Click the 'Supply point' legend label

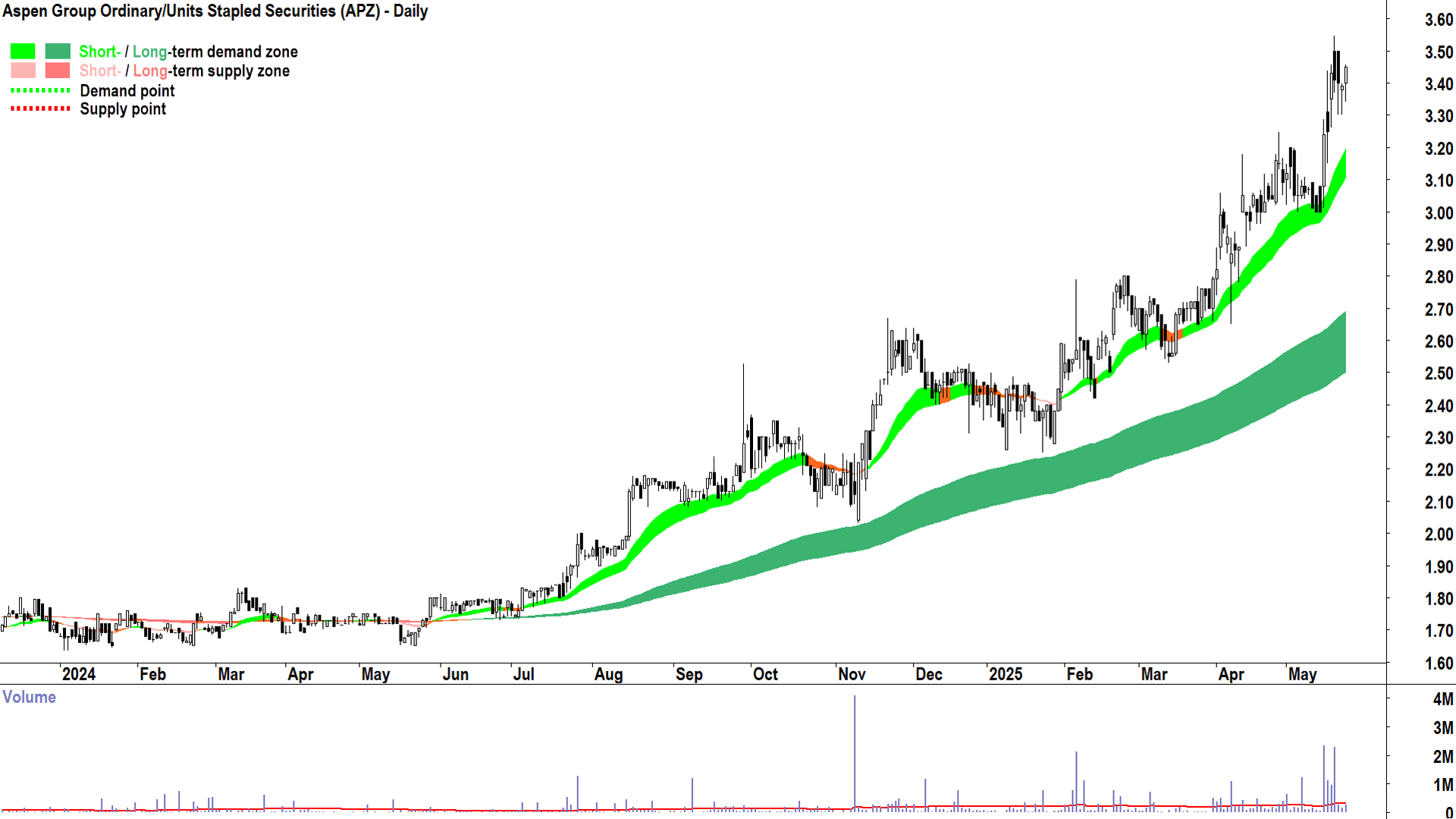(123, 109)
